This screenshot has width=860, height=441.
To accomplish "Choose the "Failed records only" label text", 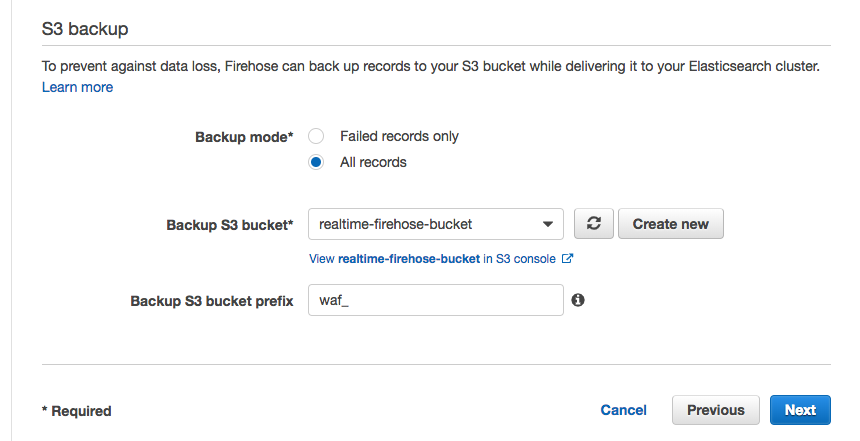I will pyautogui.click(x=399, y=136).
